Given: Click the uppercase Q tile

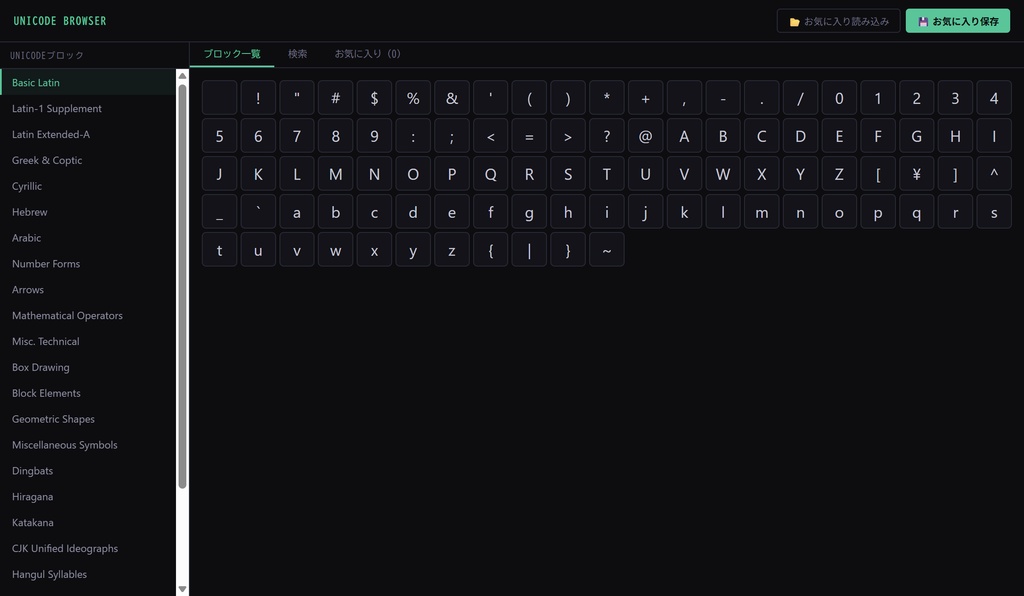Looking at the screenshot, I should 490,174.
